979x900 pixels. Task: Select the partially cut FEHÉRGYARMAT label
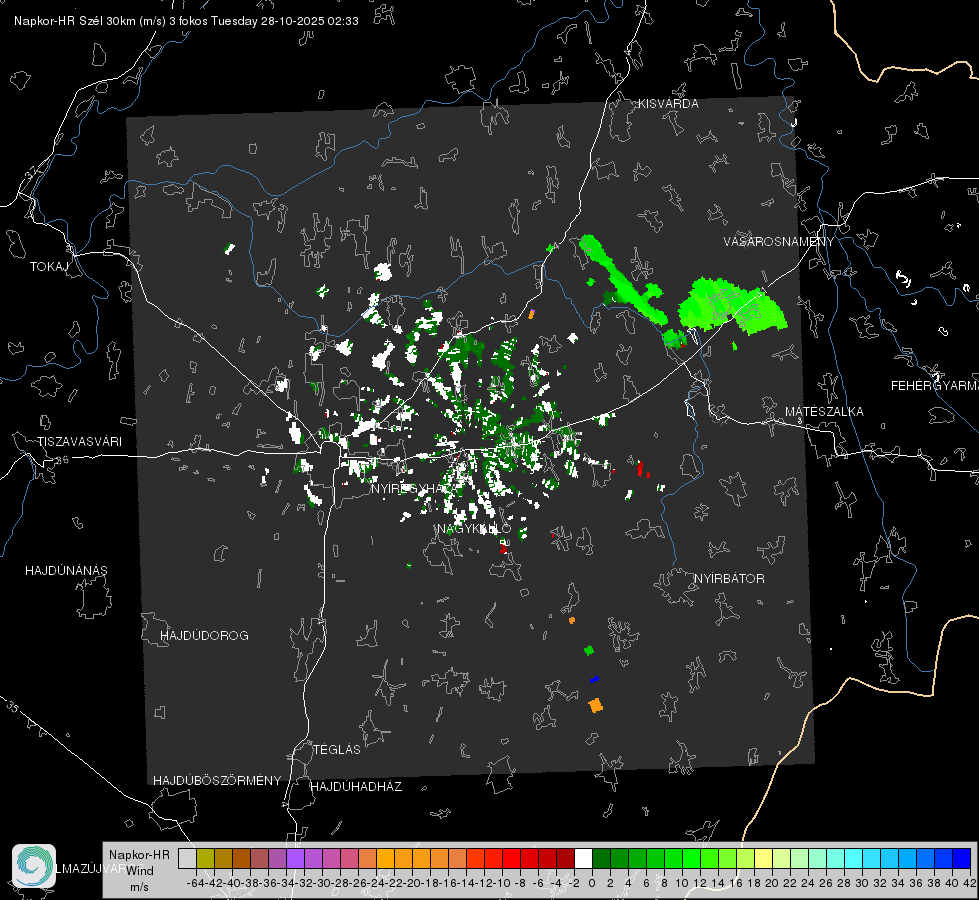click(934, 386)
